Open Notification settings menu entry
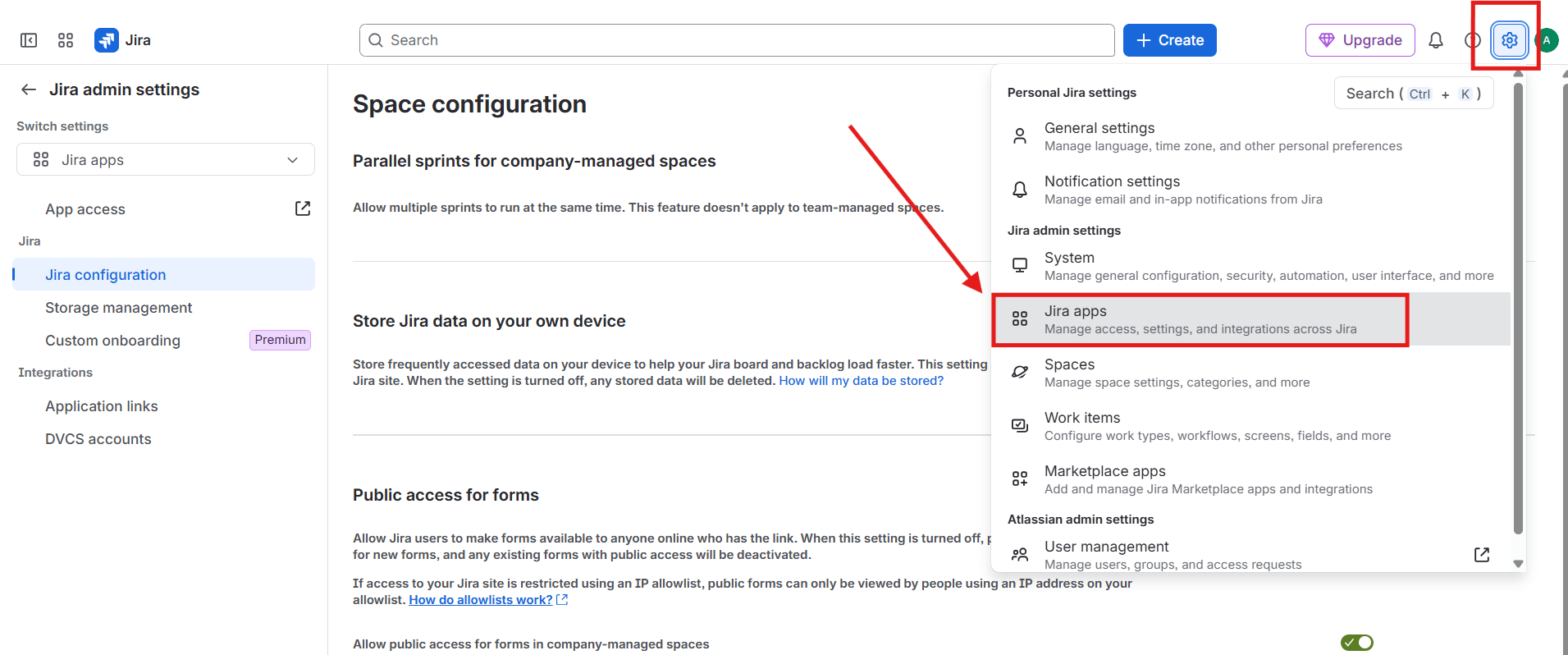This screenshot has height=655, width=1568. click(x=1250, y=190)
